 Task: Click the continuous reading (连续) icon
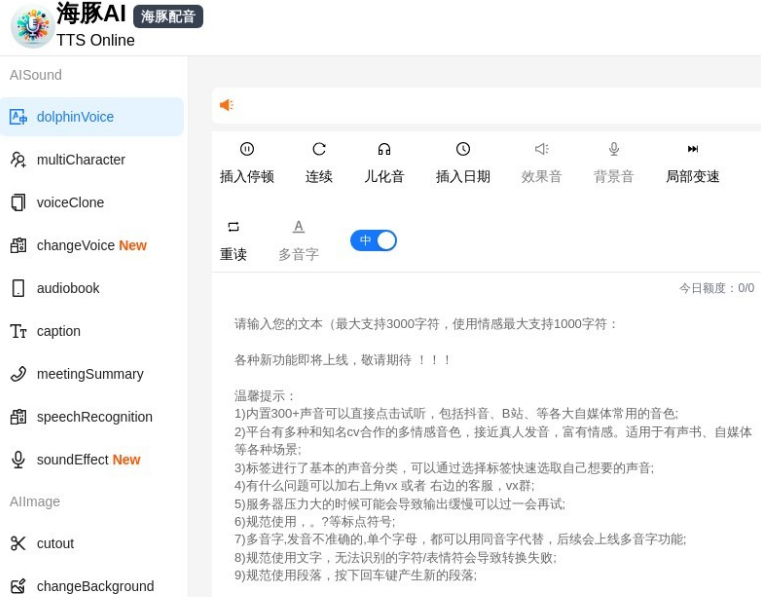click(x=319, y=149)
